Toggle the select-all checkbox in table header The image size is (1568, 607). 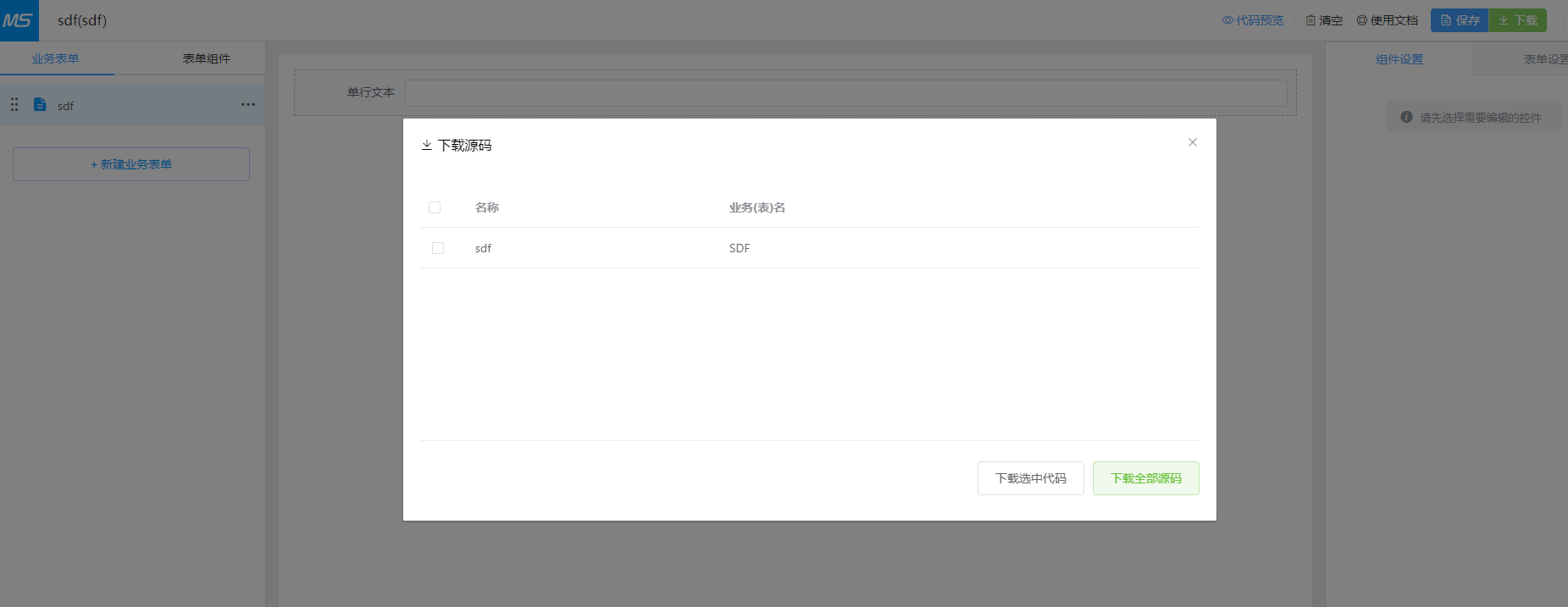435,207
